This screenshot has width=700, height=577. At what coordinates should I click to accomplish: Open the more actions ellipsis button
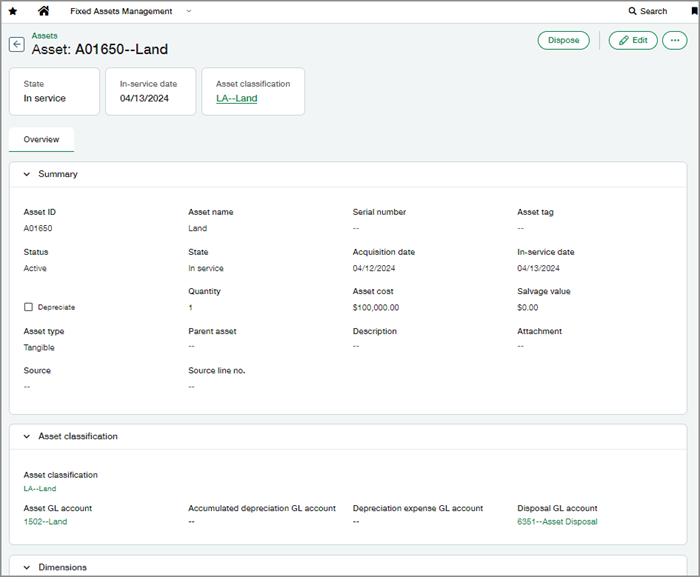pos(675,40)
